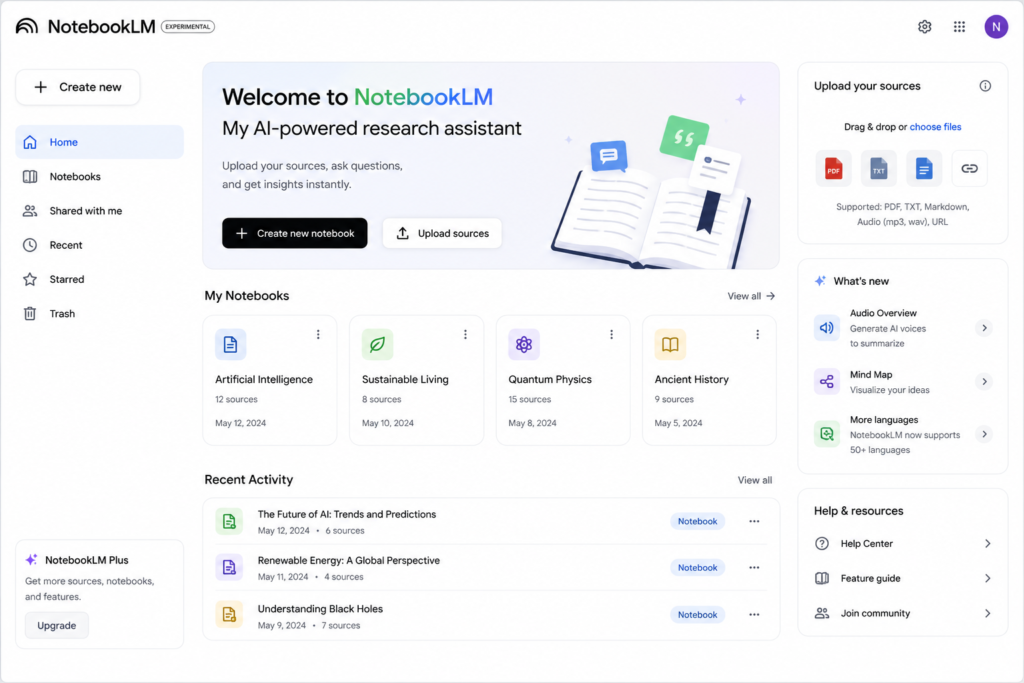
Task: Click Create new notebook button
Action: coord(295,233)
